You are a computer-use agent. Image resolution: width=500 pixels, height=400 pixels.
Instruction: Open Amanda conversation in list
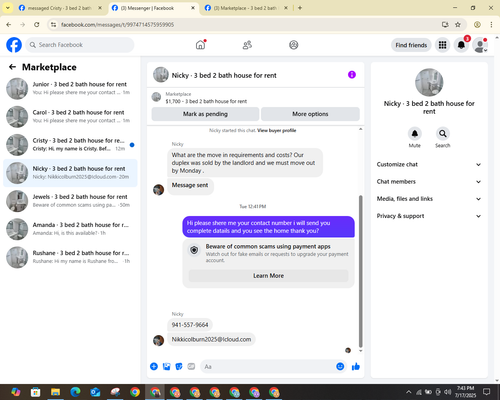[70, 229]
